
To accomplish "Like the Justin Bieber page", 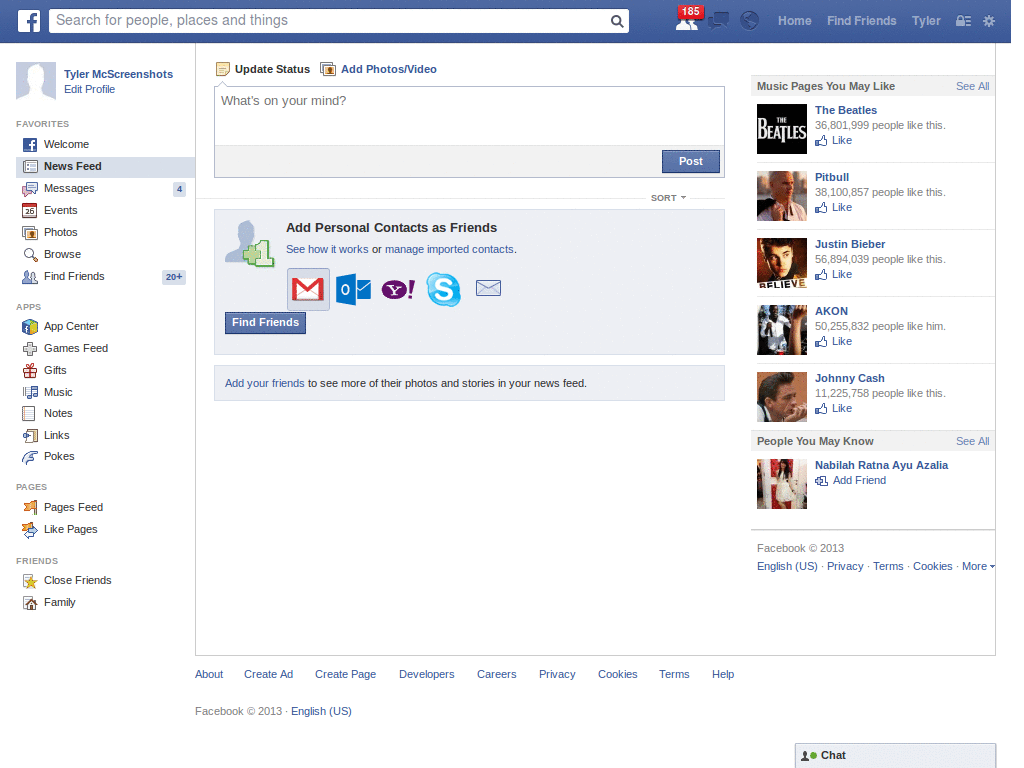I will 833,274.
